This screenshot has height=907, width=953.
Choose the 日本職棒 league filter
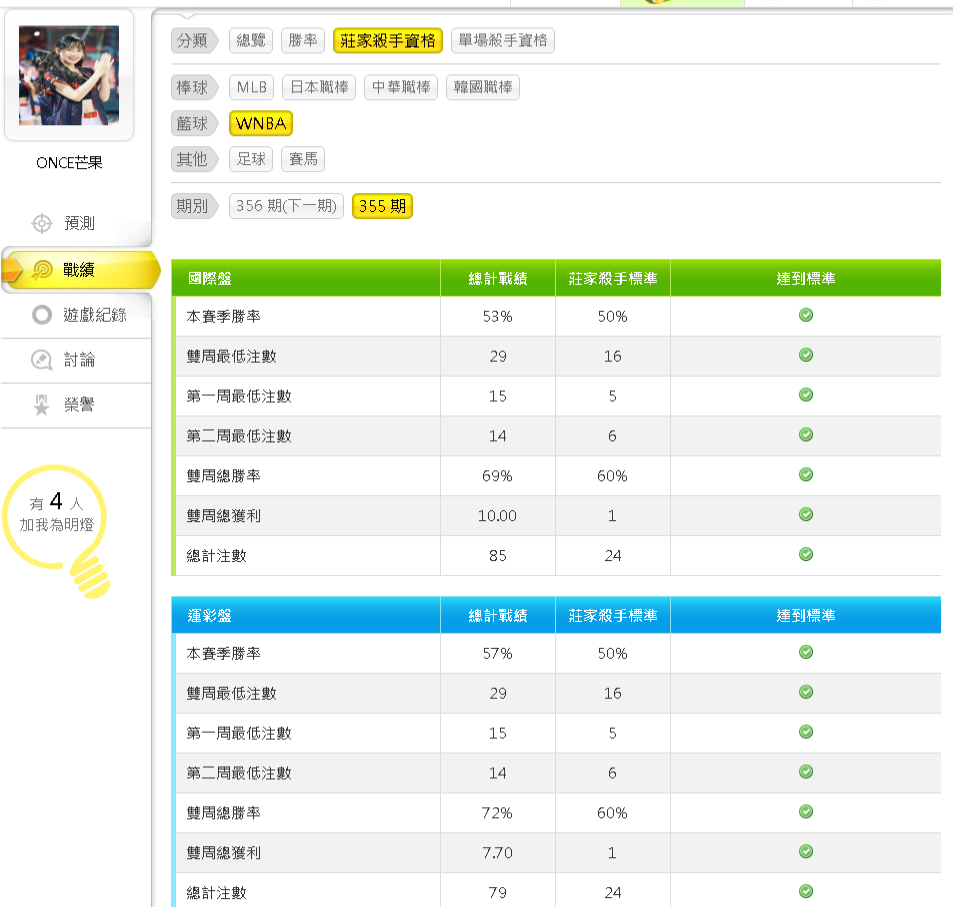coord(319,88)
